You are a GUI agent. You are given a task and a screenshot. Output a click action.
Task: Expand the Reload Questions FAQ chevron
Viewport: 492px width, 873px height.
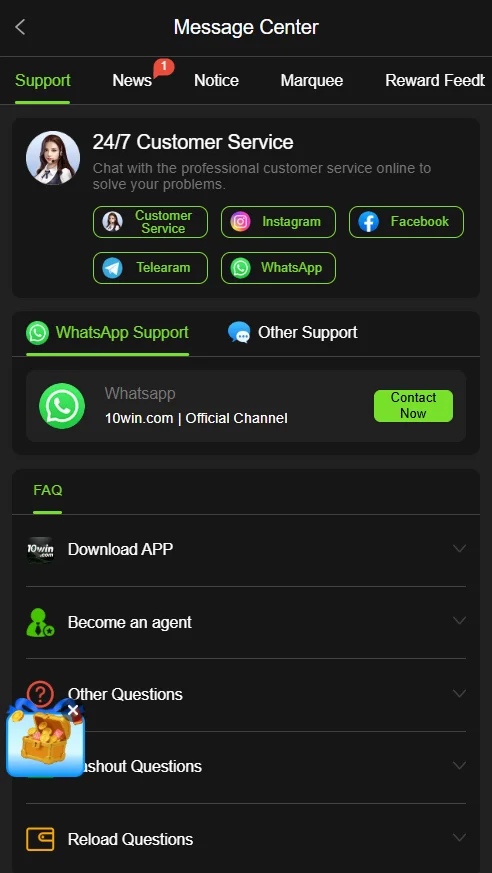(x=459, y=837)
